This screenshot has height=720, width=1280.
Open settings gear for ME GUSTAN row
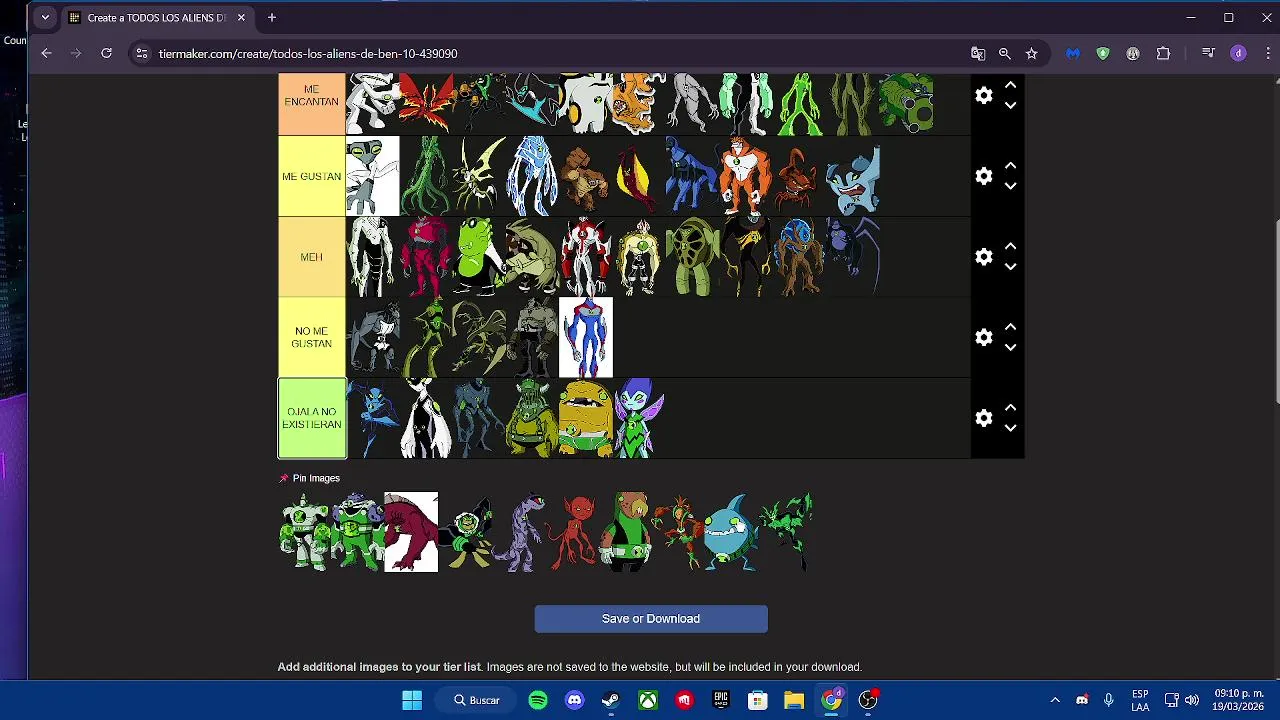(984, 176)
